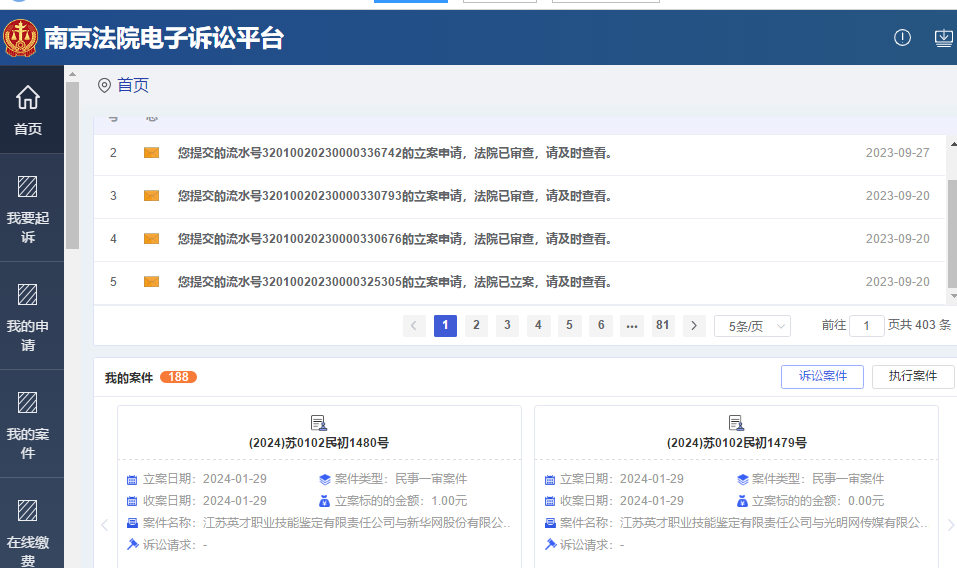The height and width of the screenshot is (568, 957).
Task: Go to page 3 of messages
Action: (x=507, y=325)
